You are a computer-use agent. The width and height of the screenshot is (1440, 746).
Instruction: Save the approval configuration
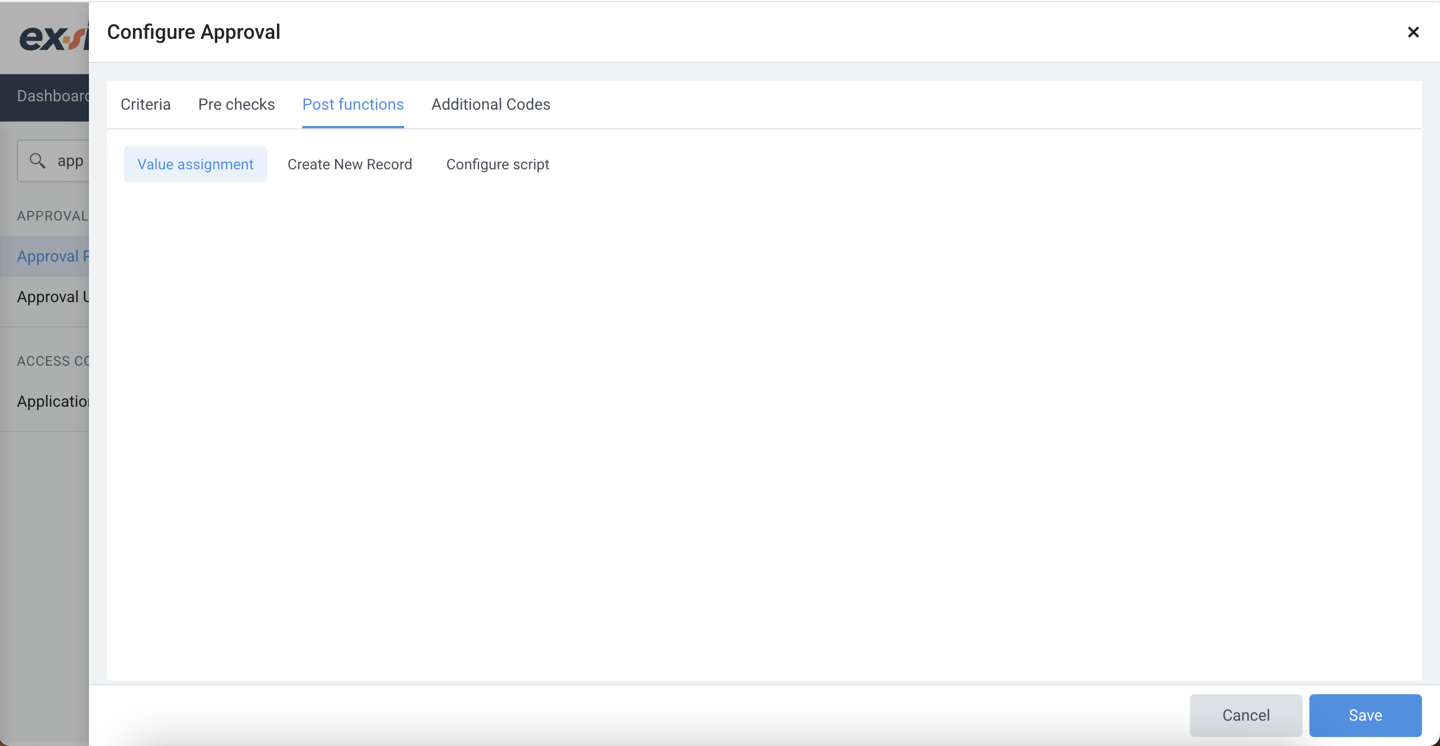pyautogui.click(x=1365, y=715)
